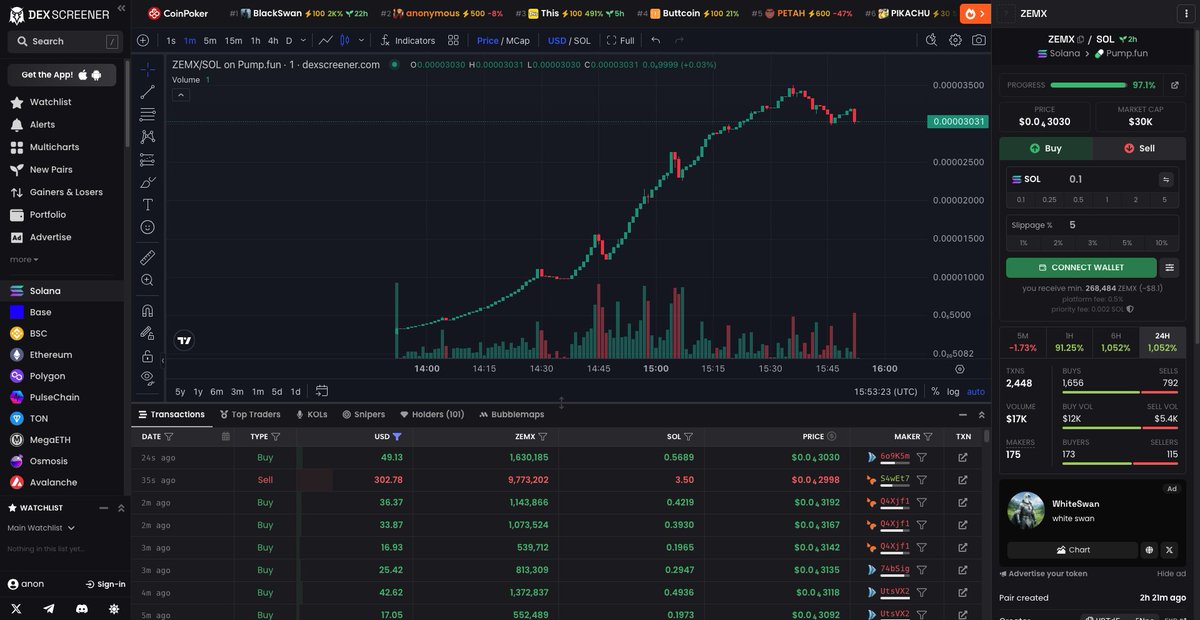The width and height of the screenshot is (1200, 620).
Task: Toggle Price / MCap display
Action: pos(503,40)
